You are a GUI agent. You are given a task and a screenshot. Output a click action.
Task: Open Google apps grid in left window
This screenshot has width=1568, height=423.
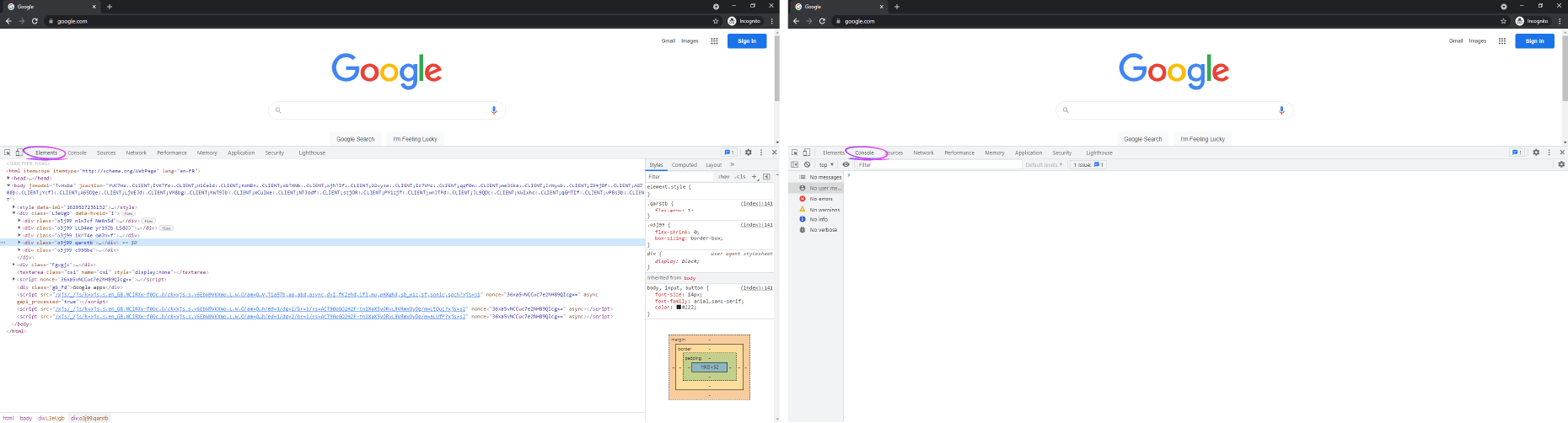pos(714,40)
